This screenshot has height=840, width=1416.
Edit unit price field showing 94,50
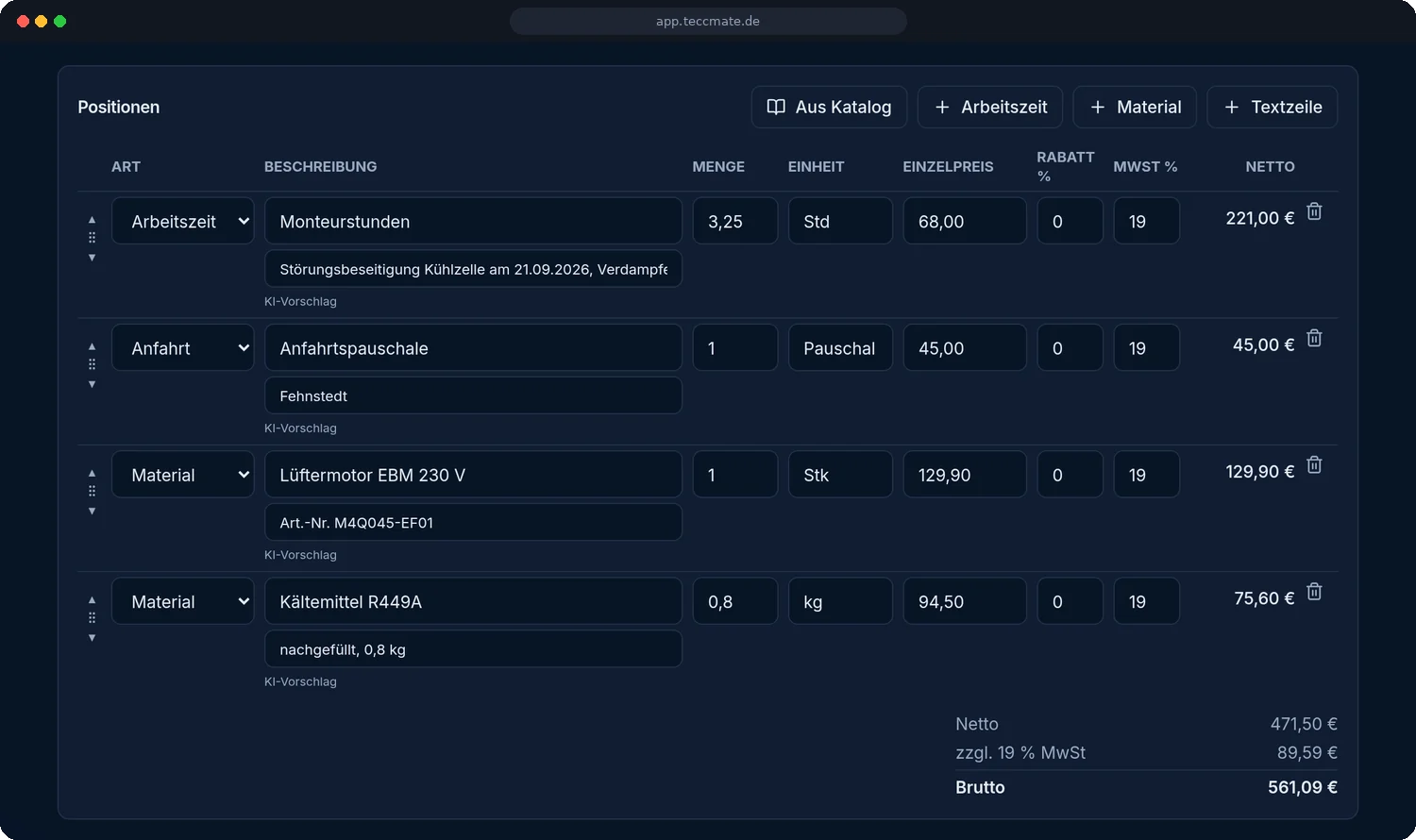[965, 601]
